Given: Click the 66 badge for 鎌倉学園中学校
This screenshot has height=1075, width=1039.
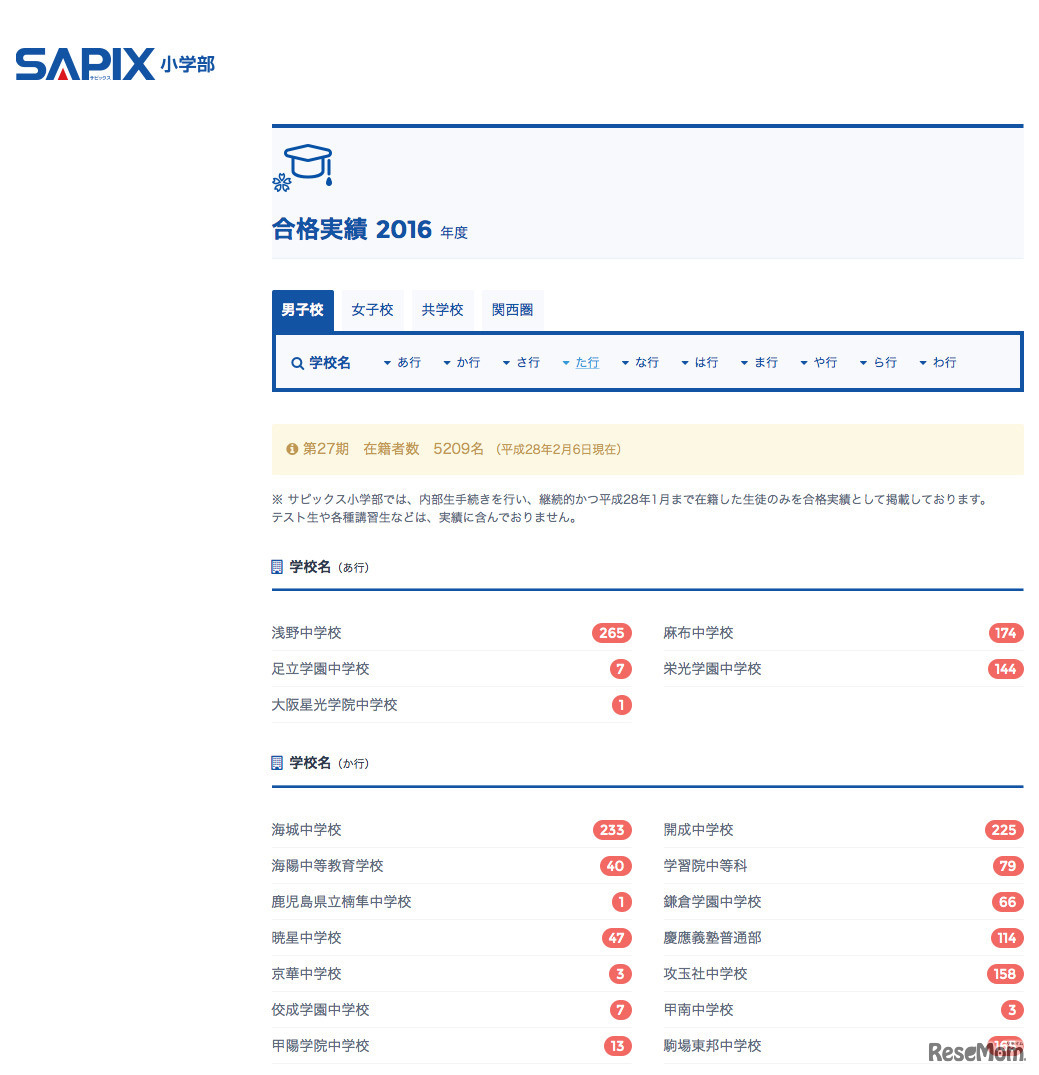Looking at the screenshot, I should [x=1007, y=902].
